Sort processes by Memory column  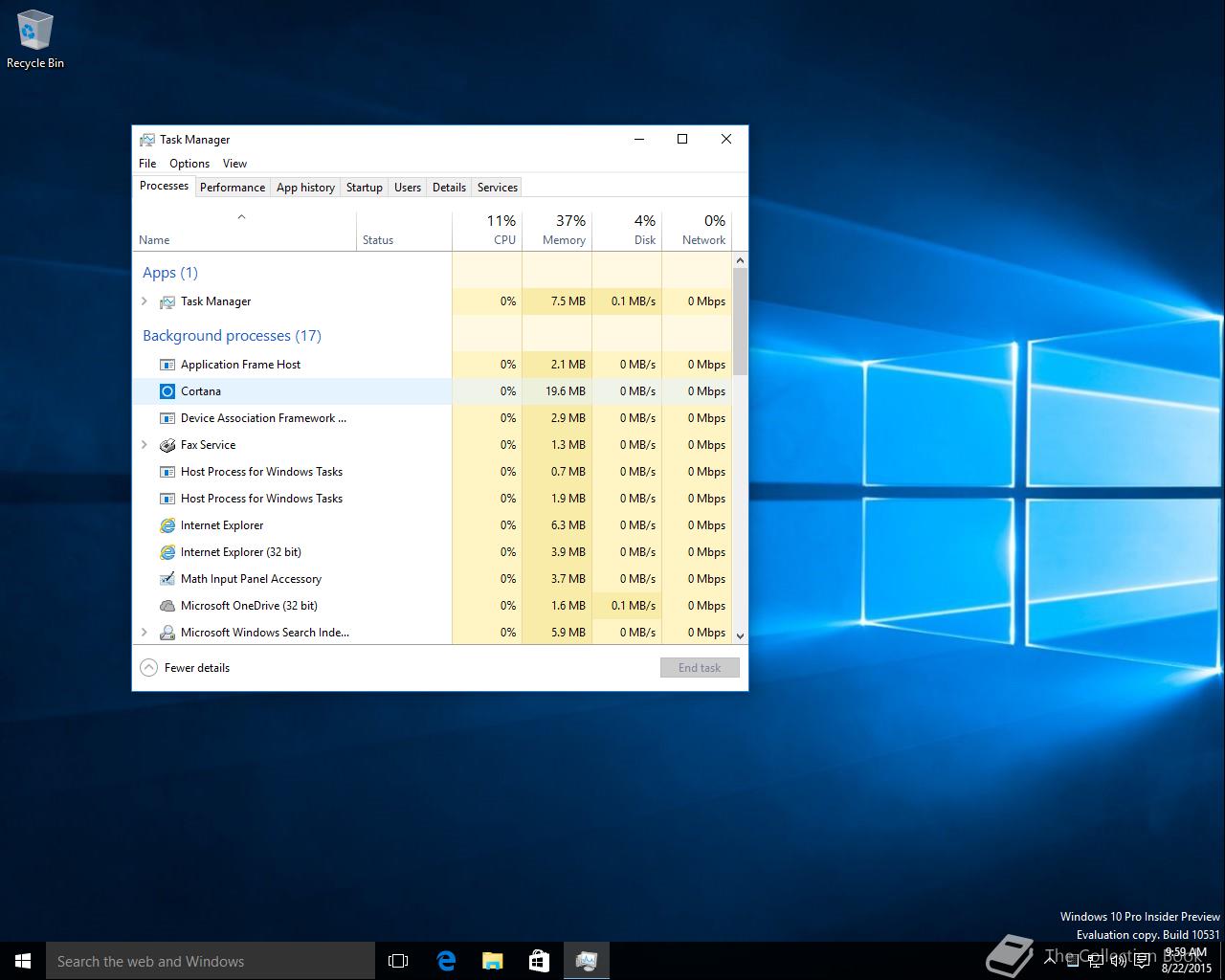click(x=557, y=231)
